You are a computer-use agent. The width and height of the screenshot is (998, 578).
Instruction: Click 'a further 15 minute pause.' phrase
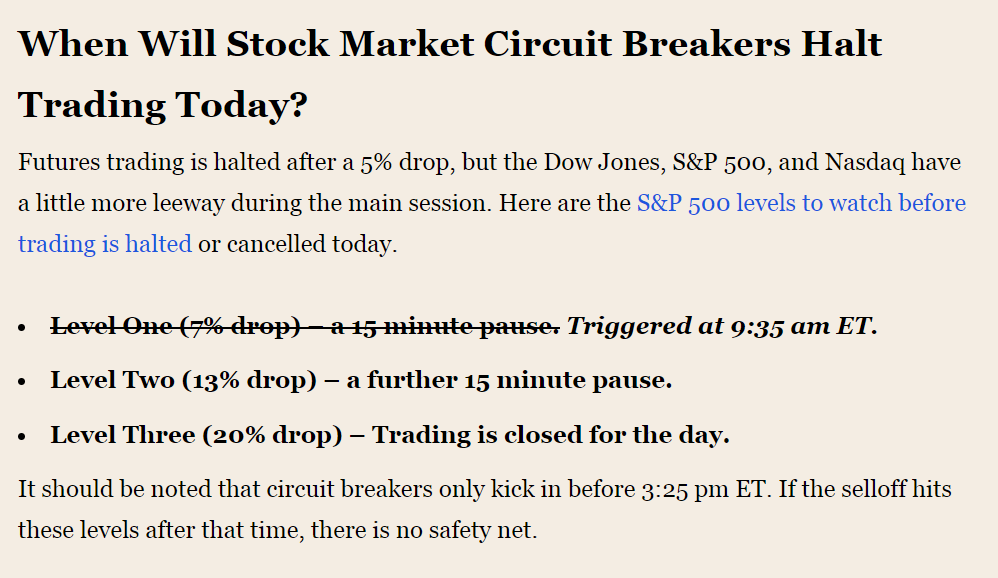coord(509,380)
